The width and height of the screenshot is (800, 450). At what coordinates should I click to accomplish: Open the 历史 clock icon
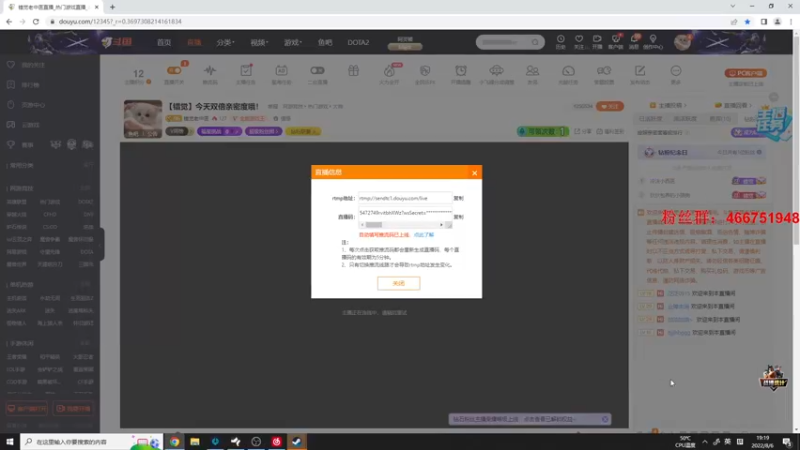(x=561, y=42)
